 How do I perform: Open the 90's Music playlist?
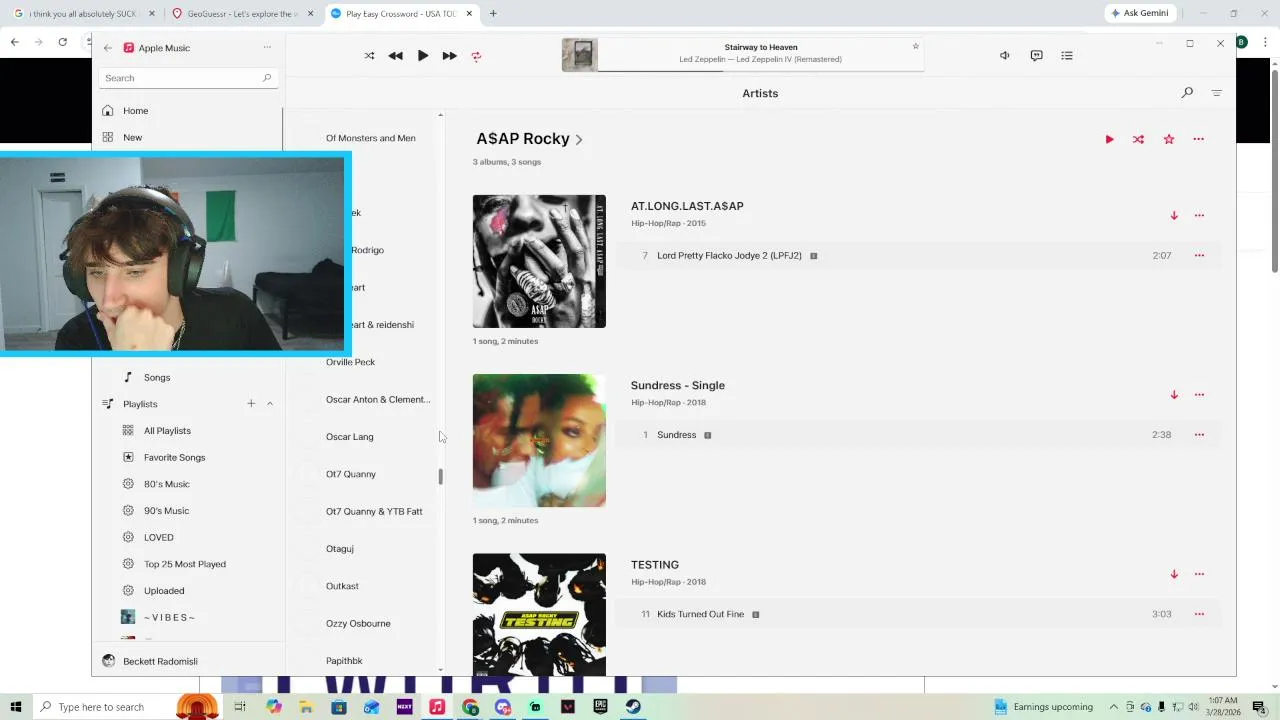pos(166,511)
